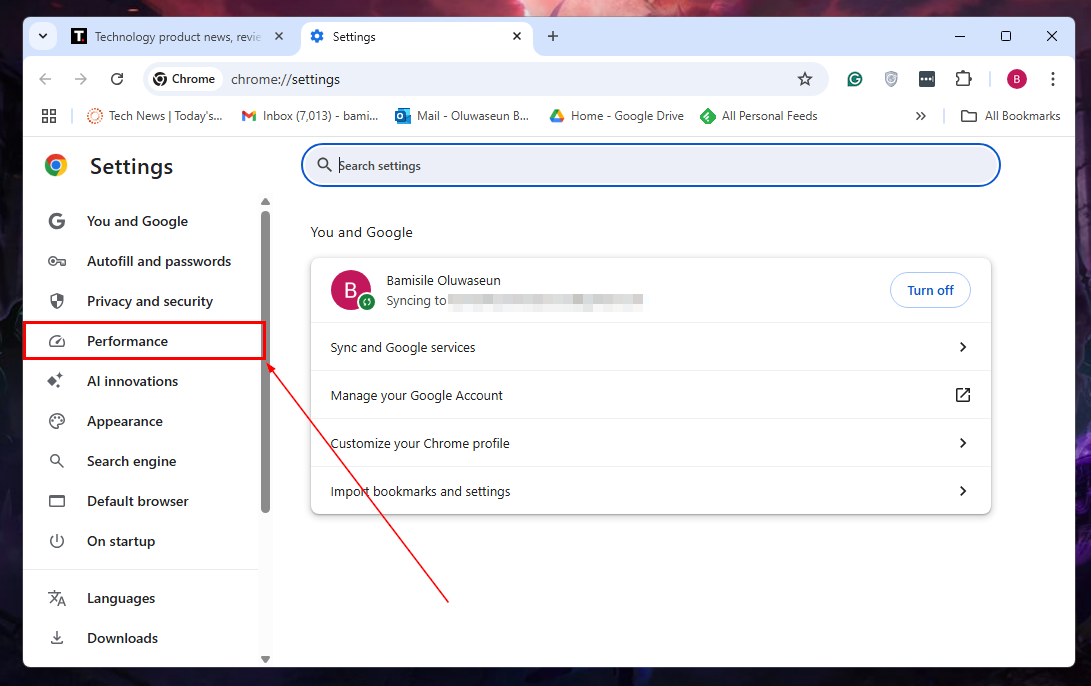Open a new tab with the plus button
Screen dimensions: 1091x686
coord(553,37)
